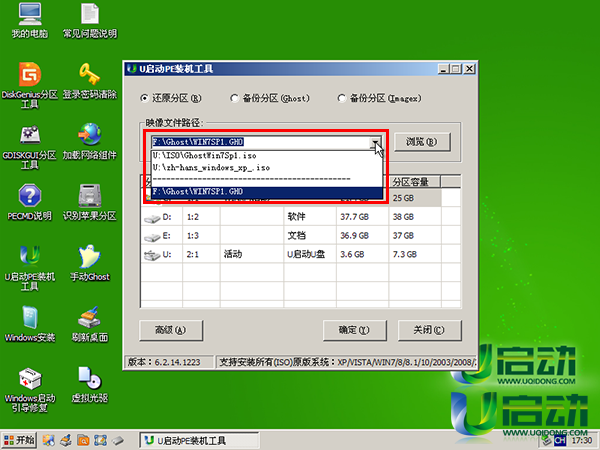Click 37.7 GB free space cell

(363, 217)
